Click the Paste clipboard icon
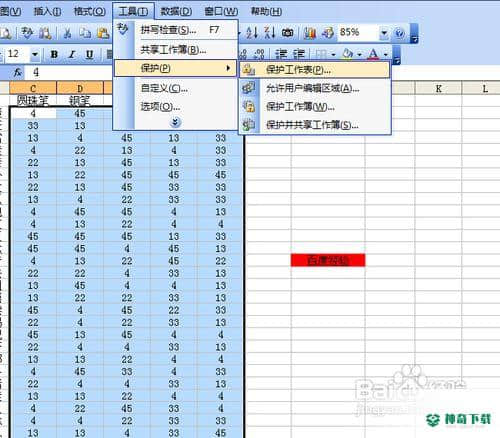The image size is (500, 438). (103, 33)
